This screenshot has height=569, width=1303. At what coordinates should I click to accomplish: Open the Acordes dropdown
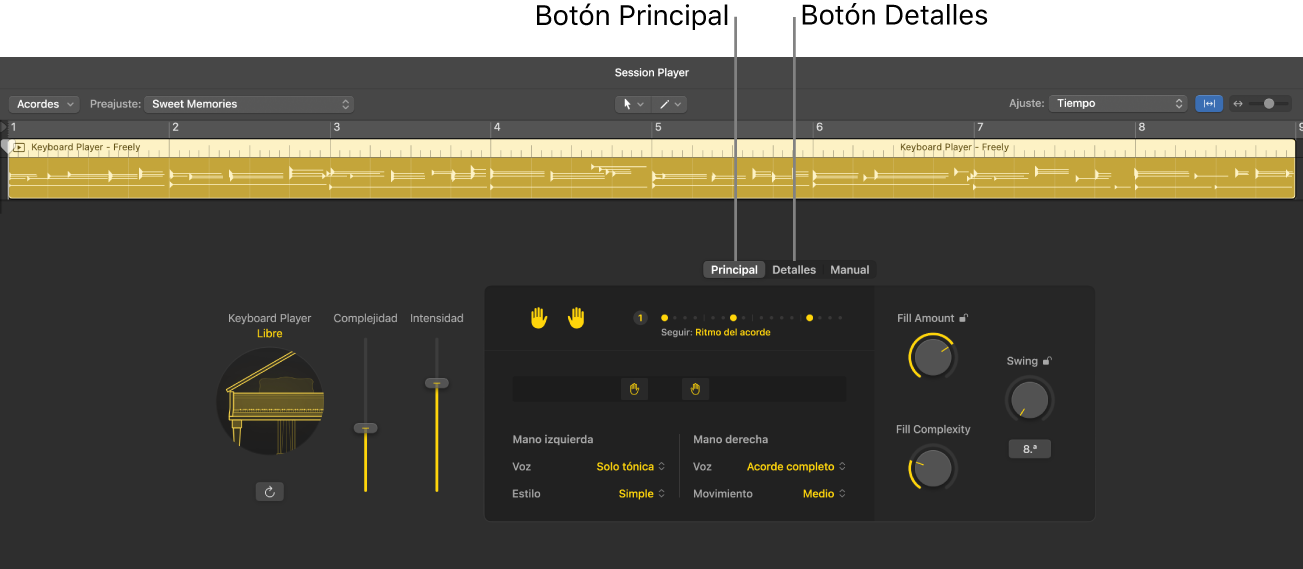(45, 104)
